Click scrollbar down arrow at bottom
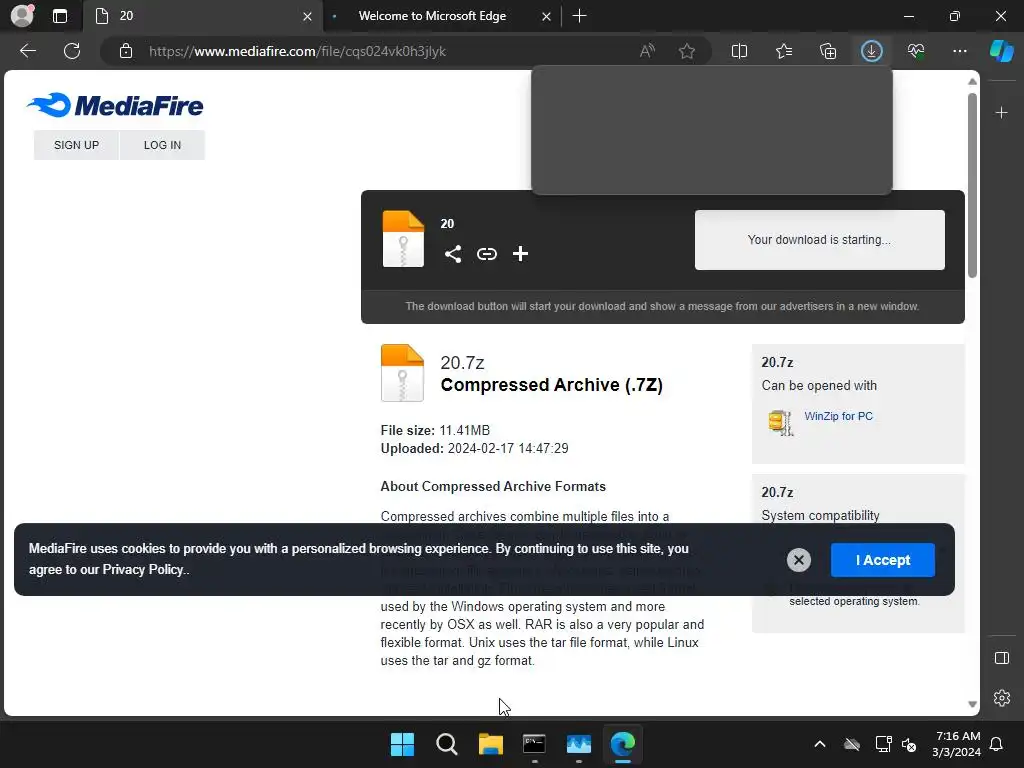 (972, 705)
